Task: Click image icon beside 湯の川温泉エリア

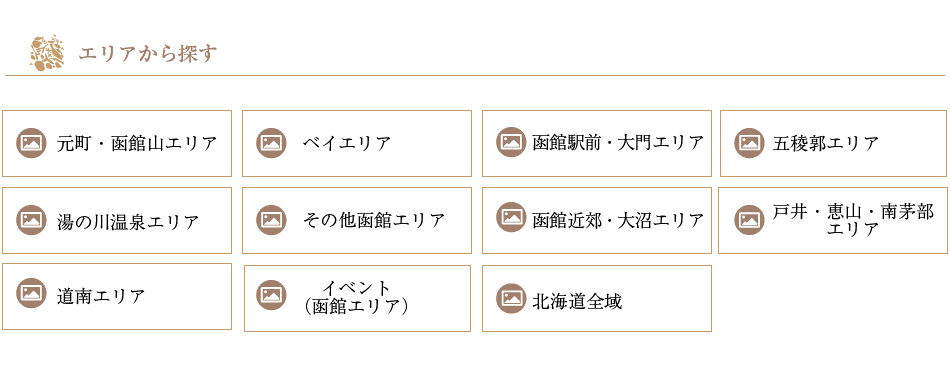Action: 32,220
